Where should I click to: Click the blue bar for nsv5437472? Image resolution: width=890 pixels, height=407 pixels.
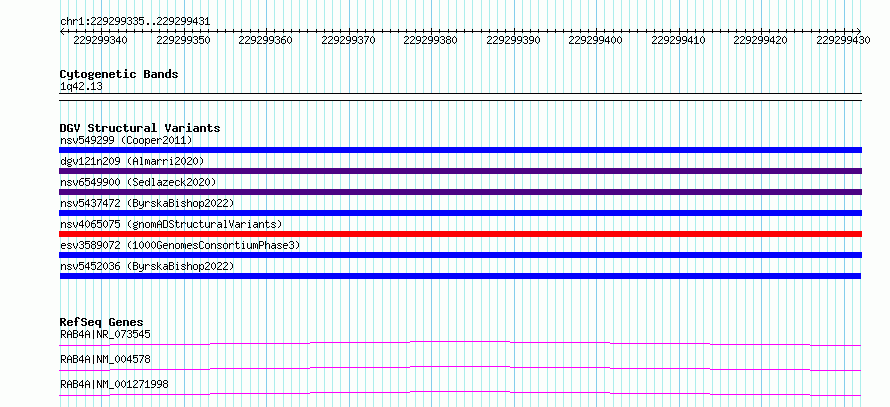[461, 213]
